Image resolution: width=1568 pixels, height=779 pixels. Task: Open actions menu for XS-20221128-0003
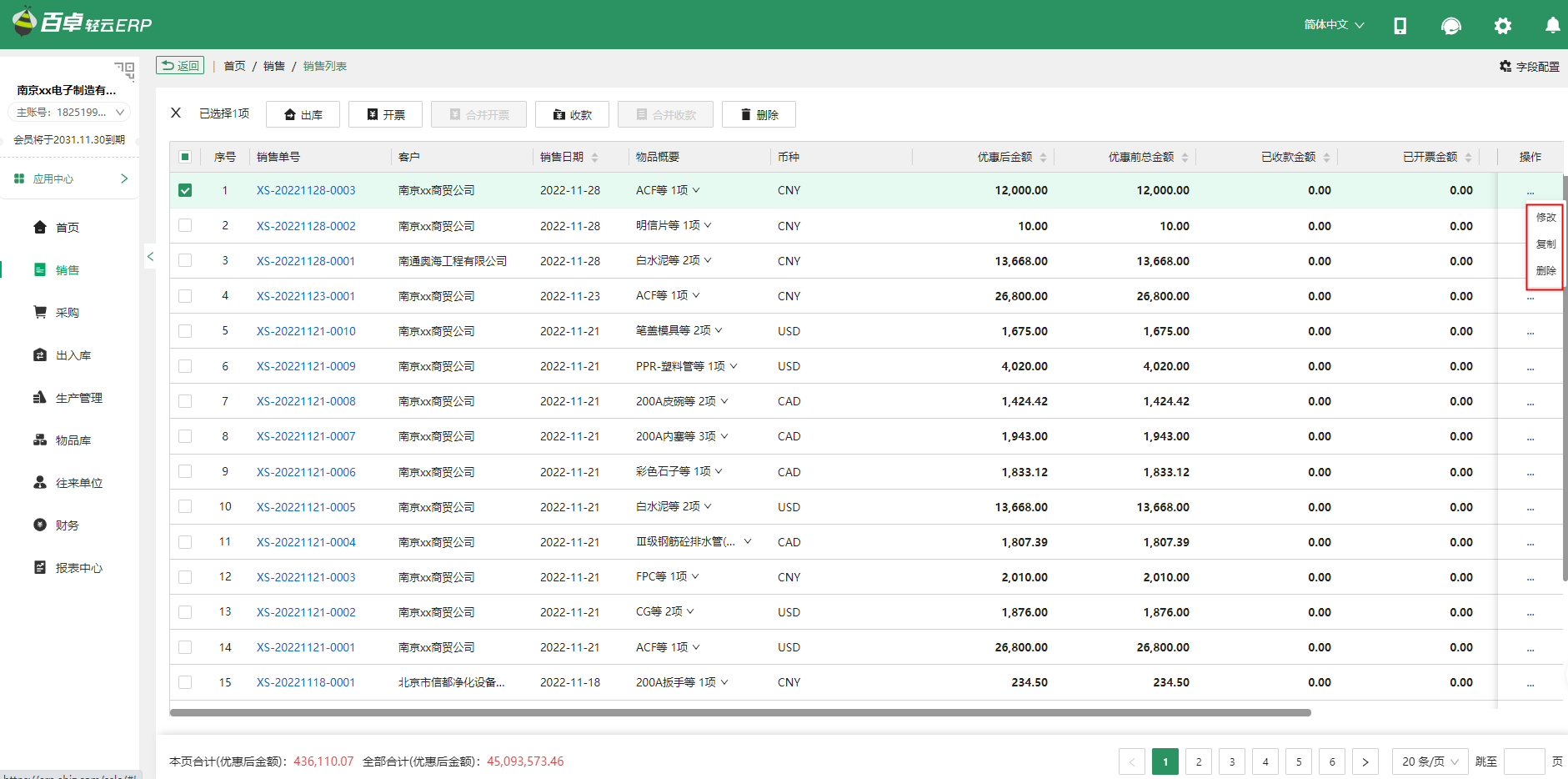pos(1530,191)
